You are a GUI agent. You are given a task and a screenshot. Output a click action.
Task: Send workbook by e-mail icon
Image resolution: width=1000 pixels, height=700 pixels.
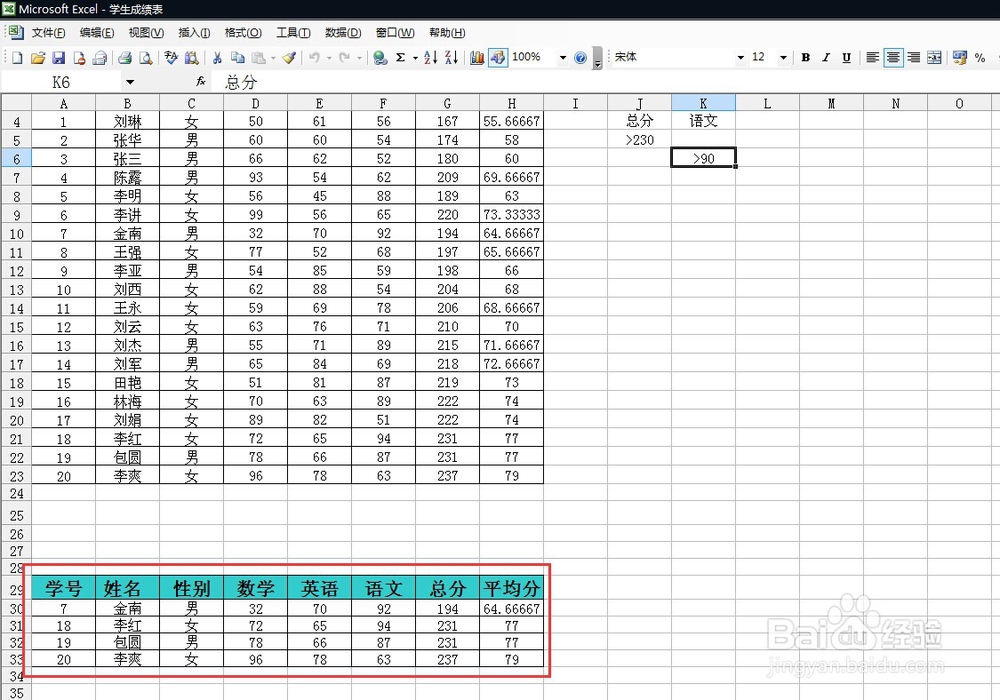coord(99,58)
